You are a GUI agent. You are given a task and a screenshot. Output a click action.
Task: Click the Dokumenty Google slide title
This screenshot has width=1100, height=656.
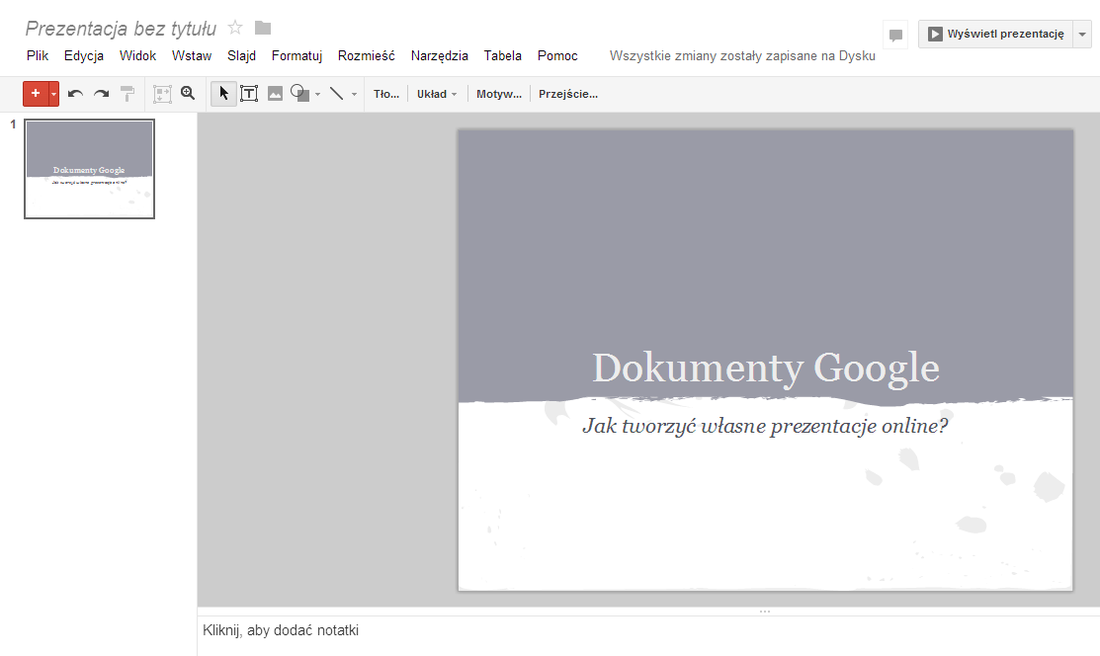[765, 367]
